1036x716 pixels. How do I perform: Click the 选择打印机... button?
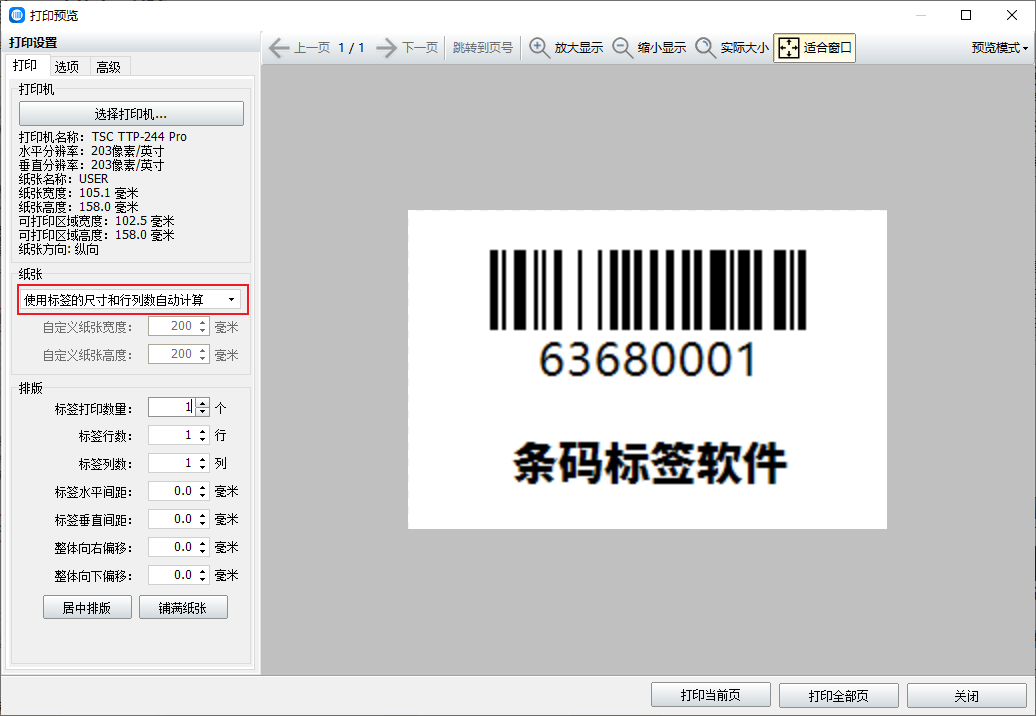(x=131, y=114)
